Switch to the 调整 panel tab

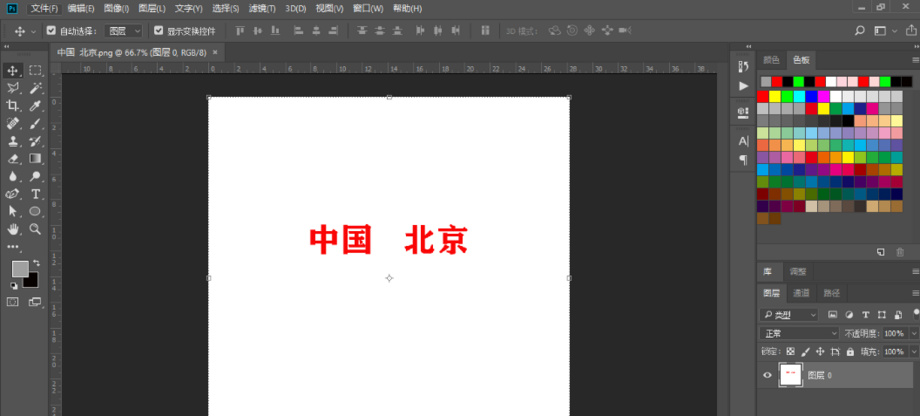coord(798,272)
